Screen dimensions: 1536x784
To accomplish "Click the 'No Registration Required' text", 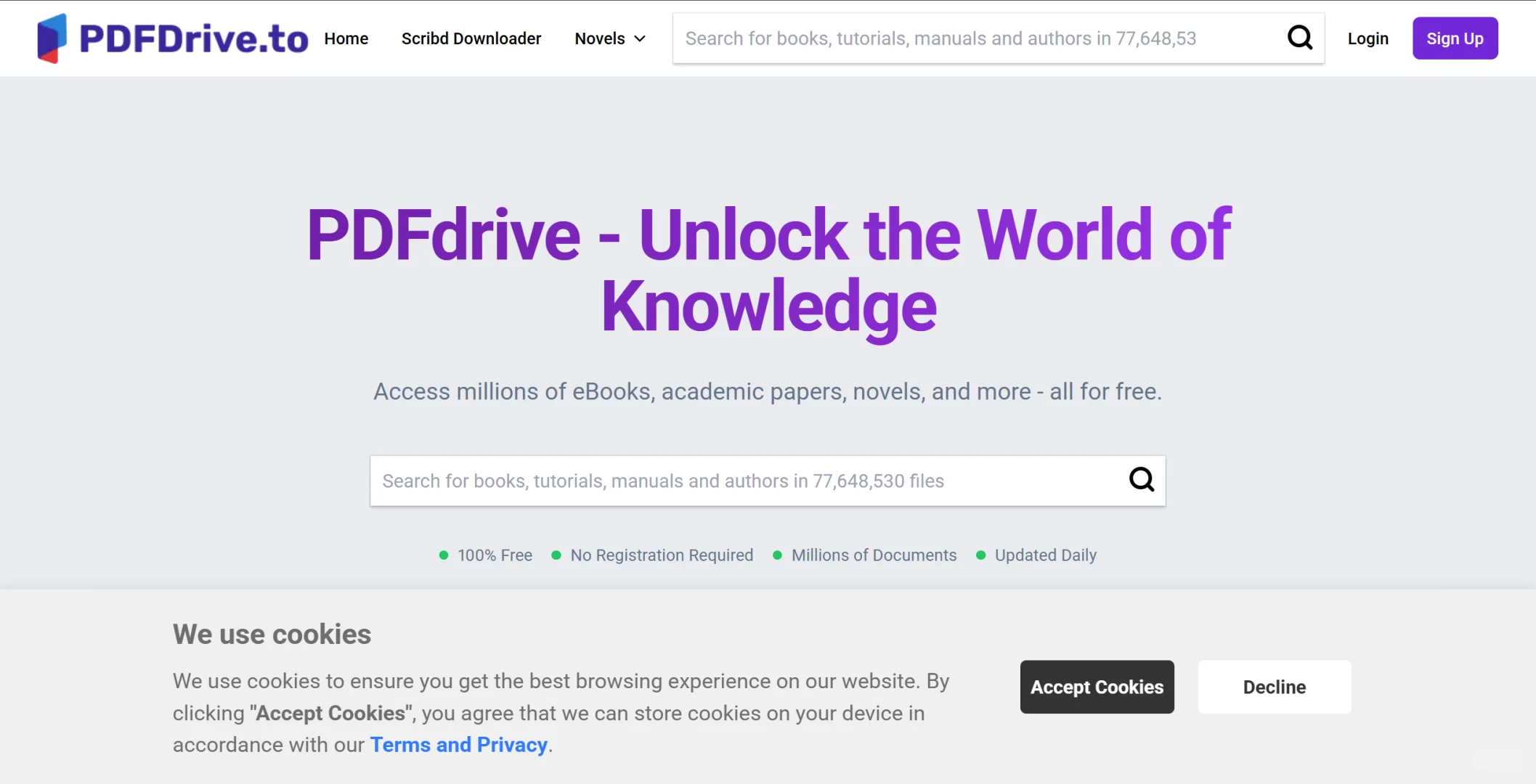I will (662, 555).
